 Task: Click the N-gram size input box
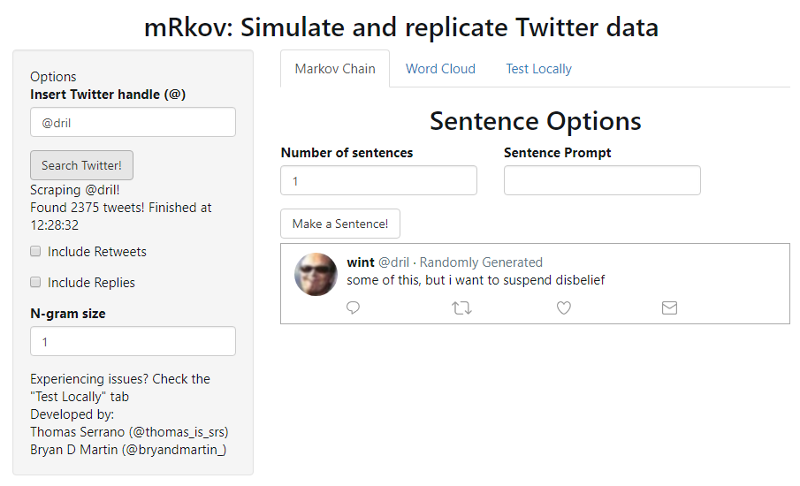(x=133, y=341)
